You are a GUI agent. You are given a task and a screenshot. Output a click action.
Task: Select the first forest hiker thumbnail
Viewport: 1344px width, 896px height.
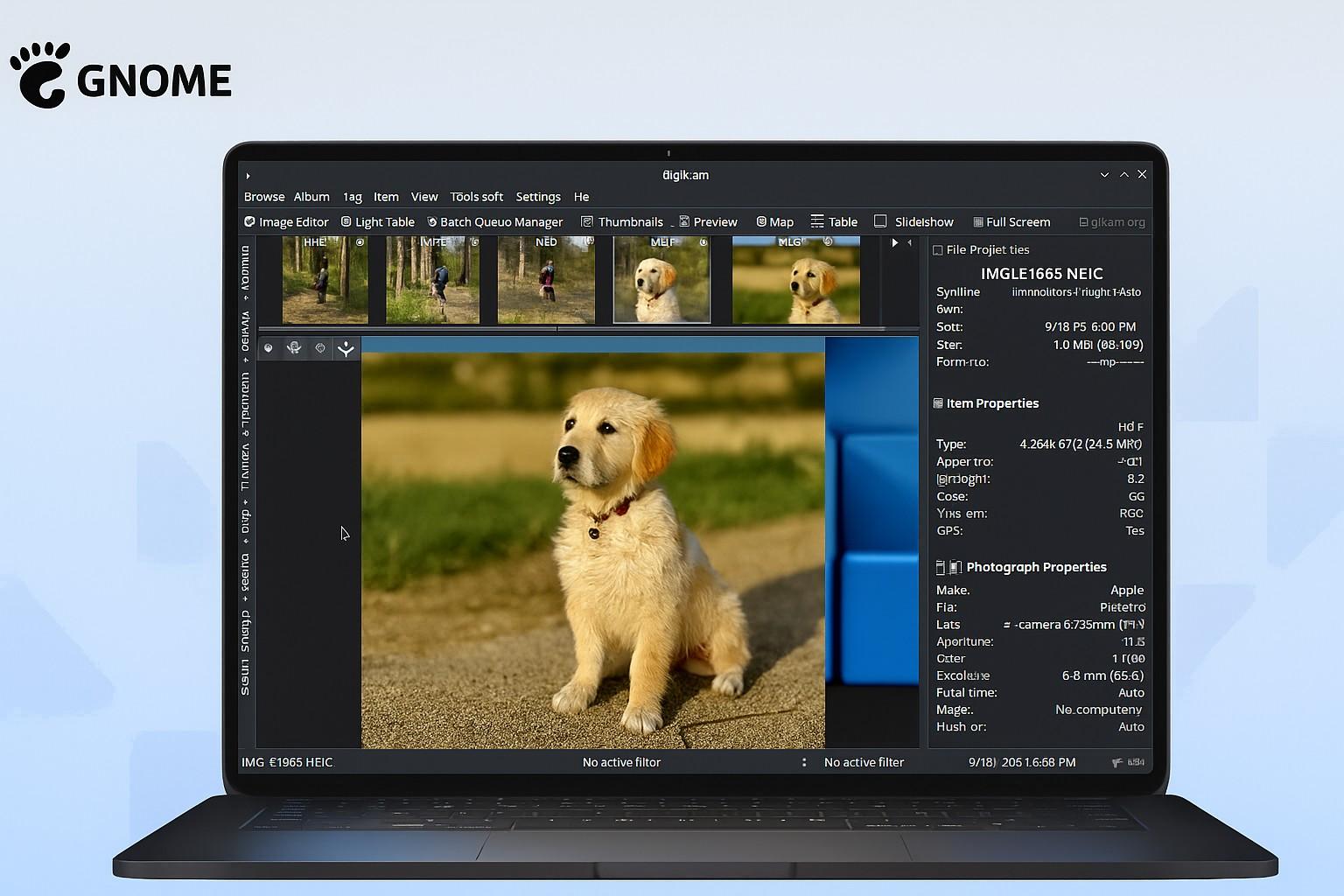pos(325,280)
